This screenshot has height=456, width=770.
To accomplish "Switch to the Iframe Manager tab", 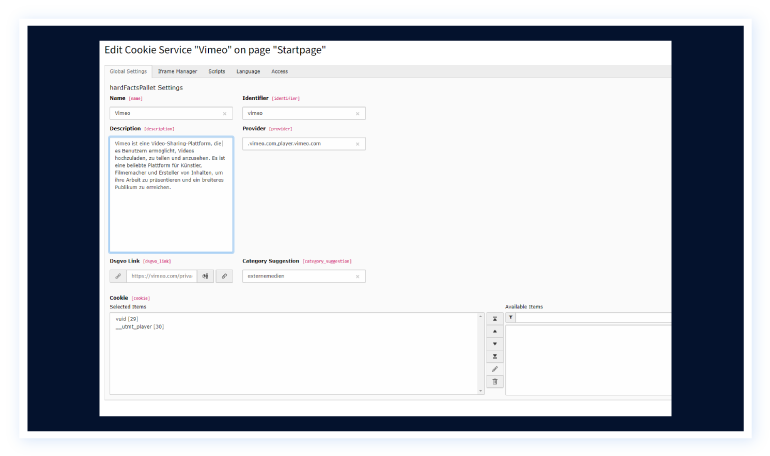I will [x=177, y=71].
